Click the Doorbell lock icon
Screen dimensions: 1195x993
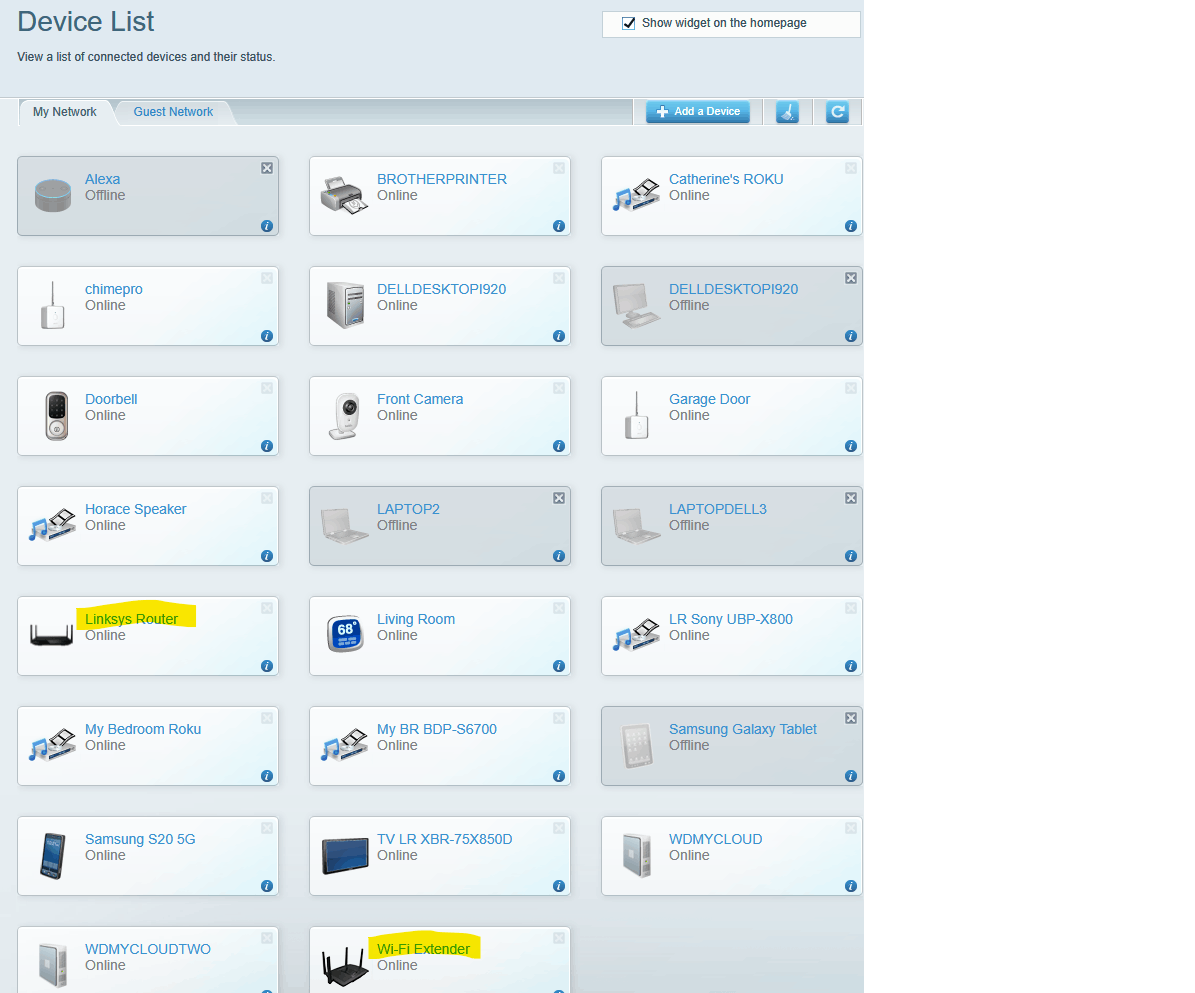(x=56, y=415)
